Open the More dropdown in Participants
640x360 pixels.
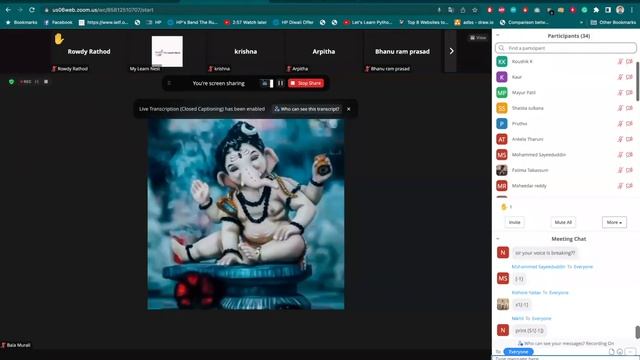click(614, 222)
